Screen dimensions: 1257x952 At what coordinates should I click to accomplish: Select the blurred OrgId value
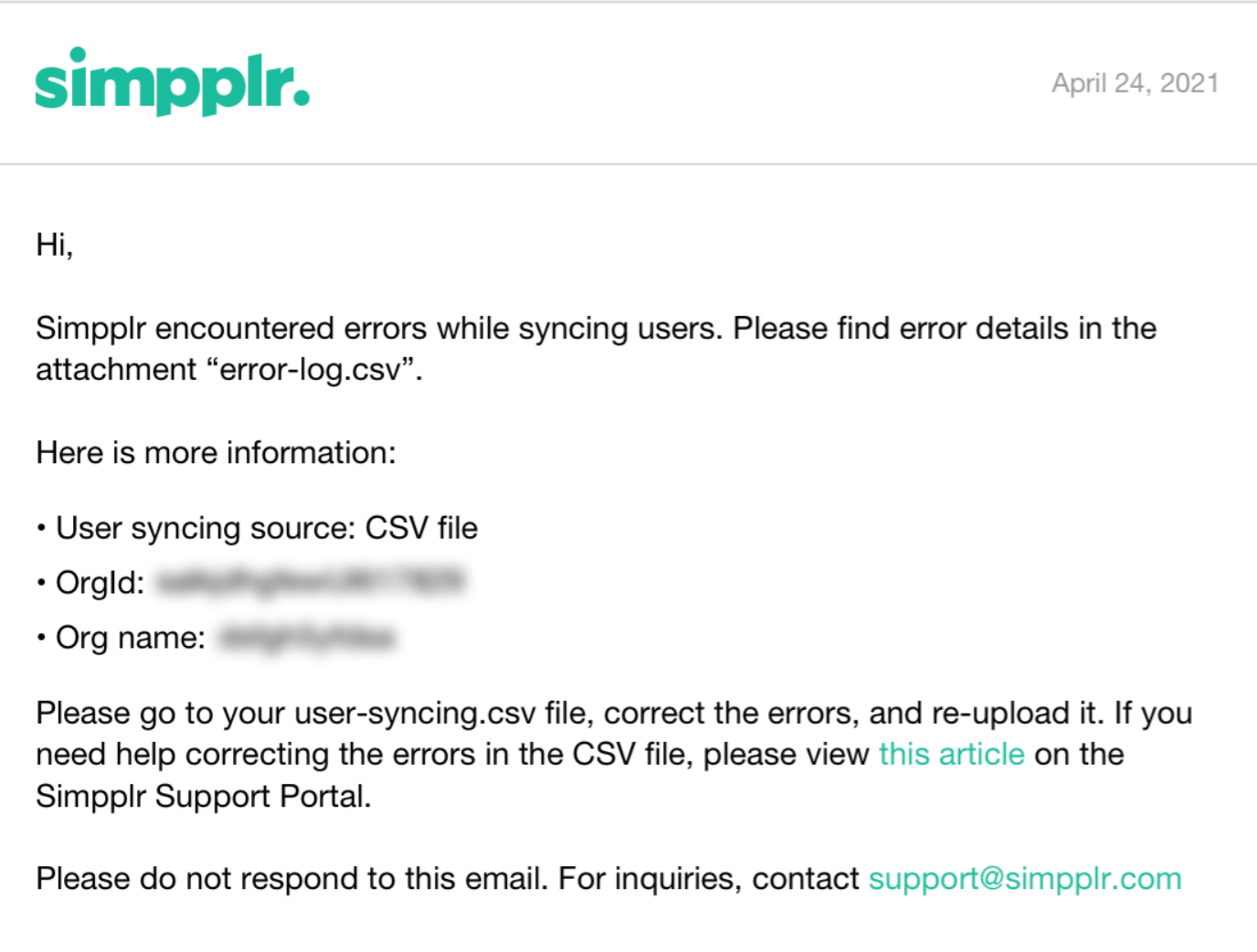pyautogui.click(x=310, y=582)
